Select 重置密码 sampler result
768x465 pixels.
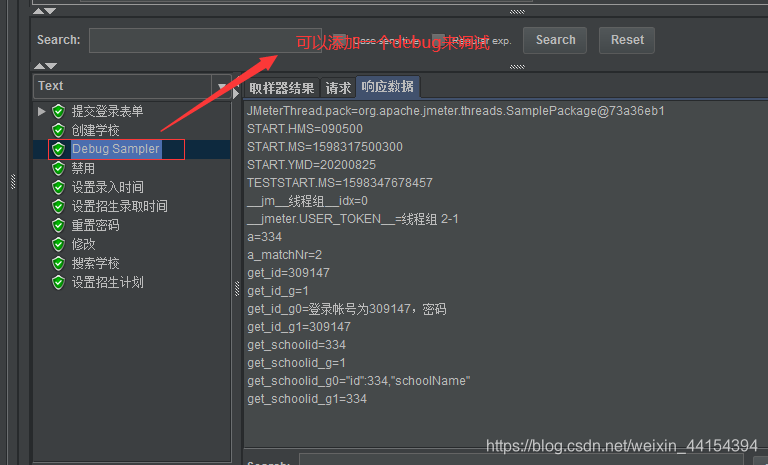click(x=96, y=225)
